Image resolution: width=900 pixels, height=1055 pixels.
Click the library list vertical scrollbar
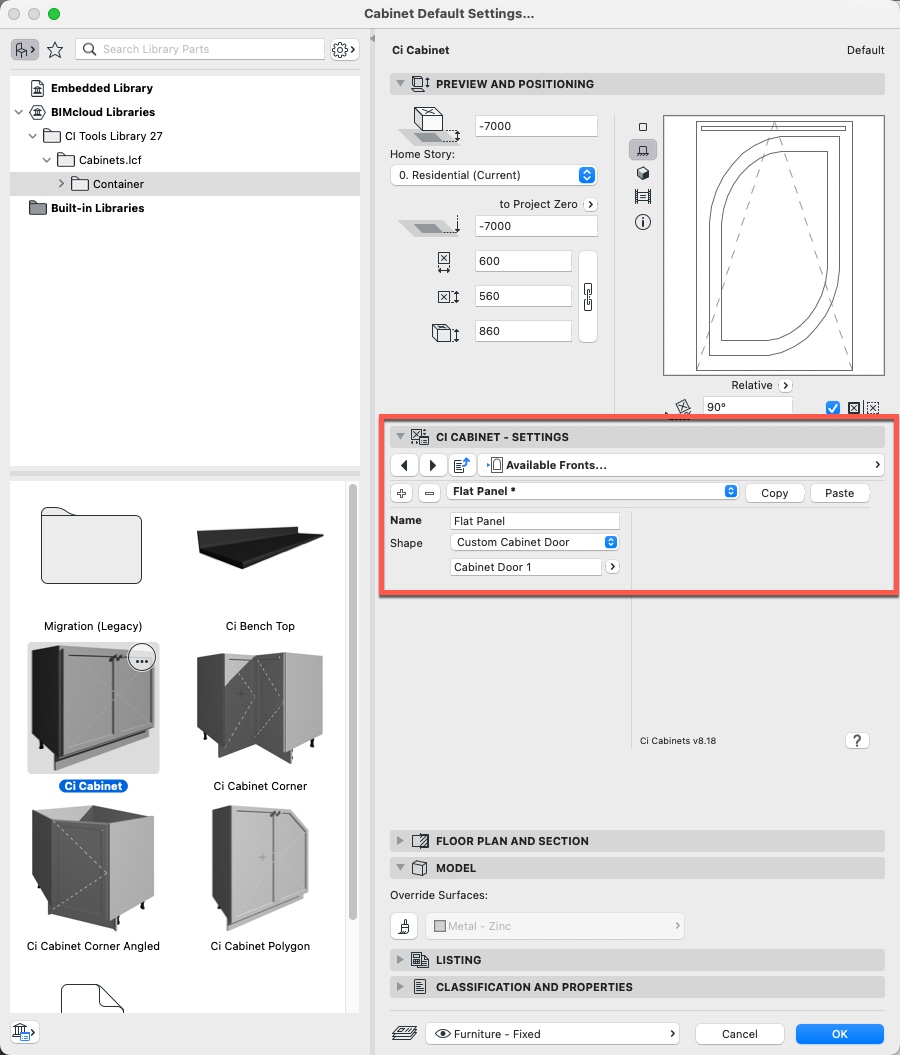[x=352, y=703]
